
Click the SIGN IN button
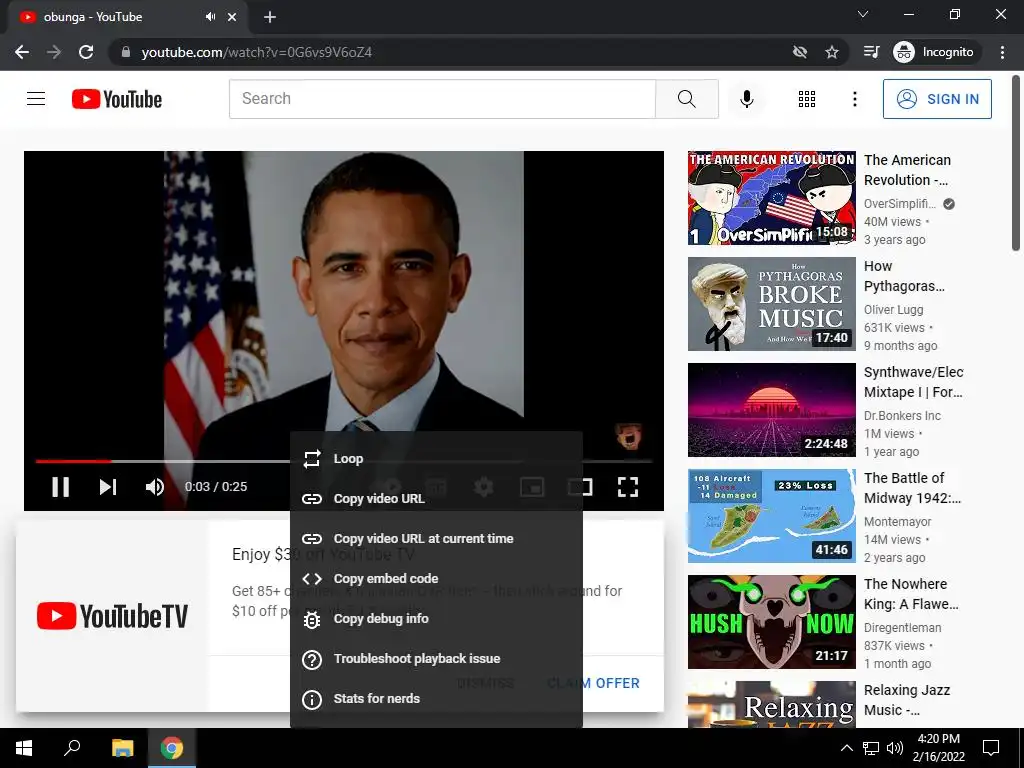[x=937, y=99]
